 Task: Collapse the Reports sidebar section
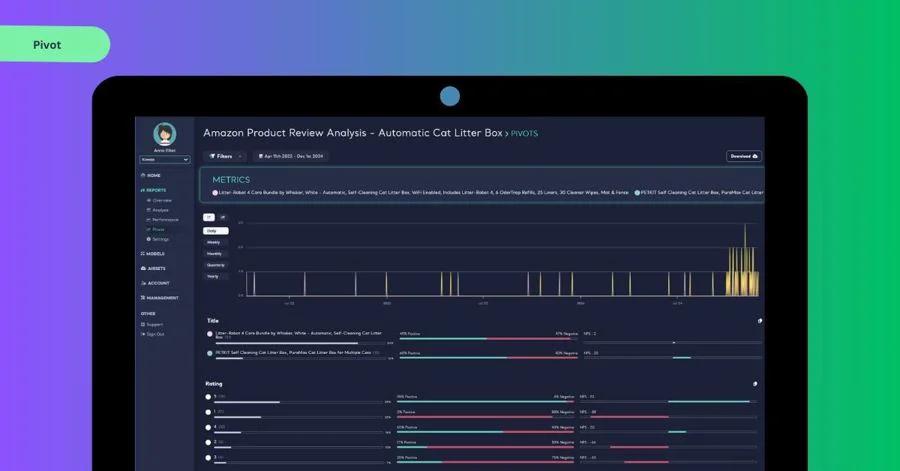tap(153, 190)
